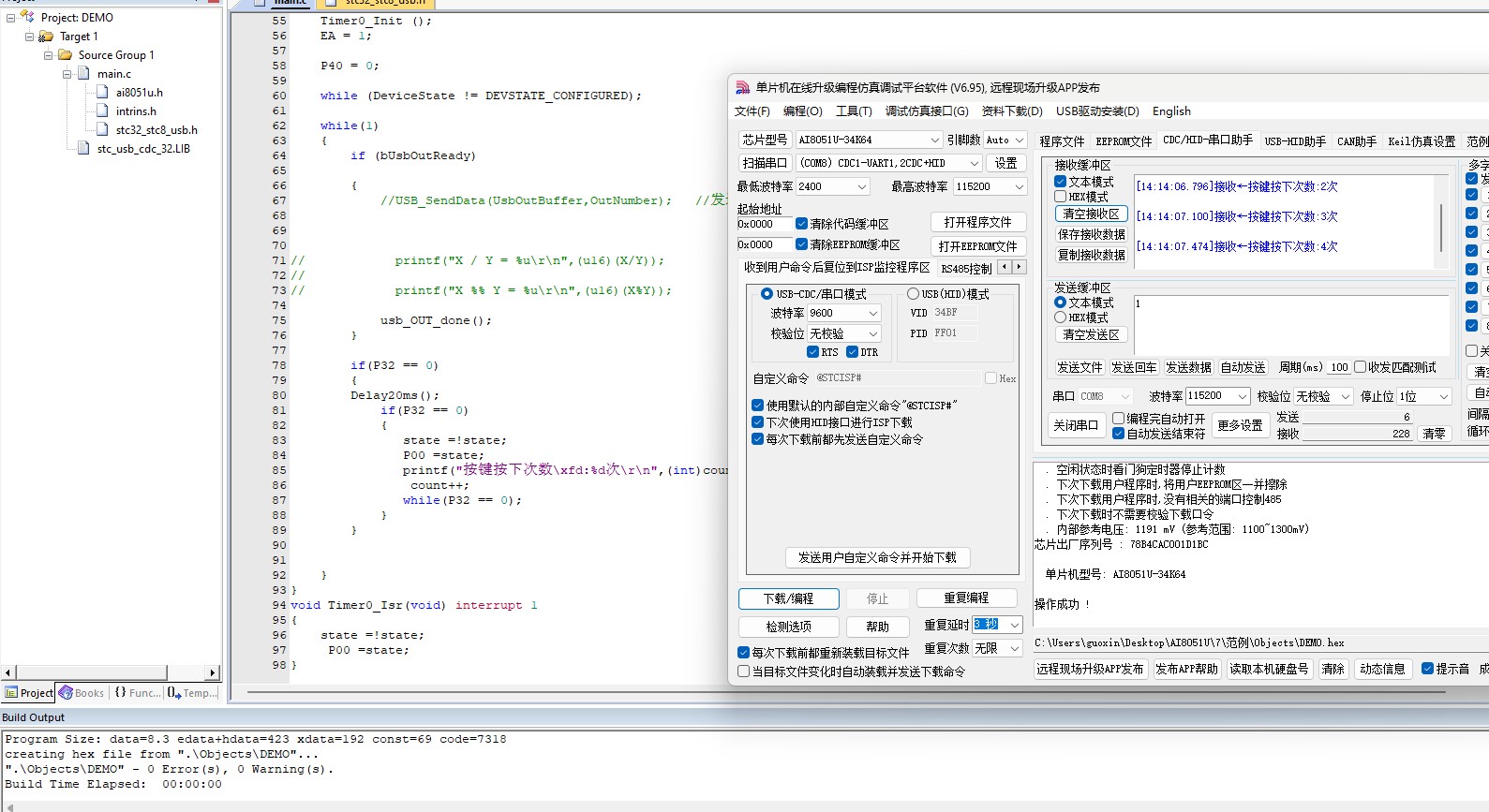Toggle the 清除代码缓冲区 checkbox

(801, 224)
